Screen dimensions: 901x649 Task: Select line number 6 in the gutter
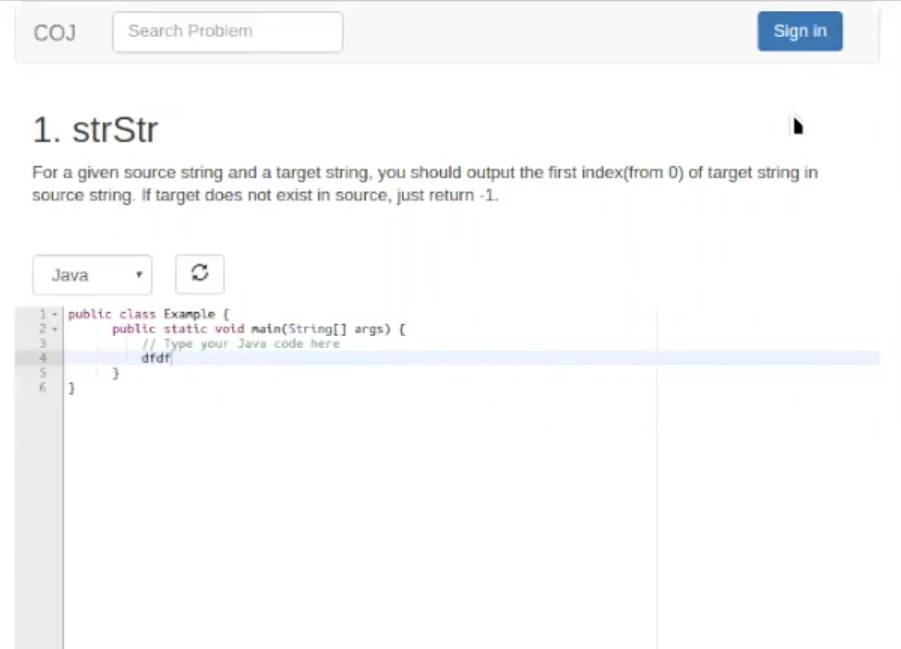(43, 387)
